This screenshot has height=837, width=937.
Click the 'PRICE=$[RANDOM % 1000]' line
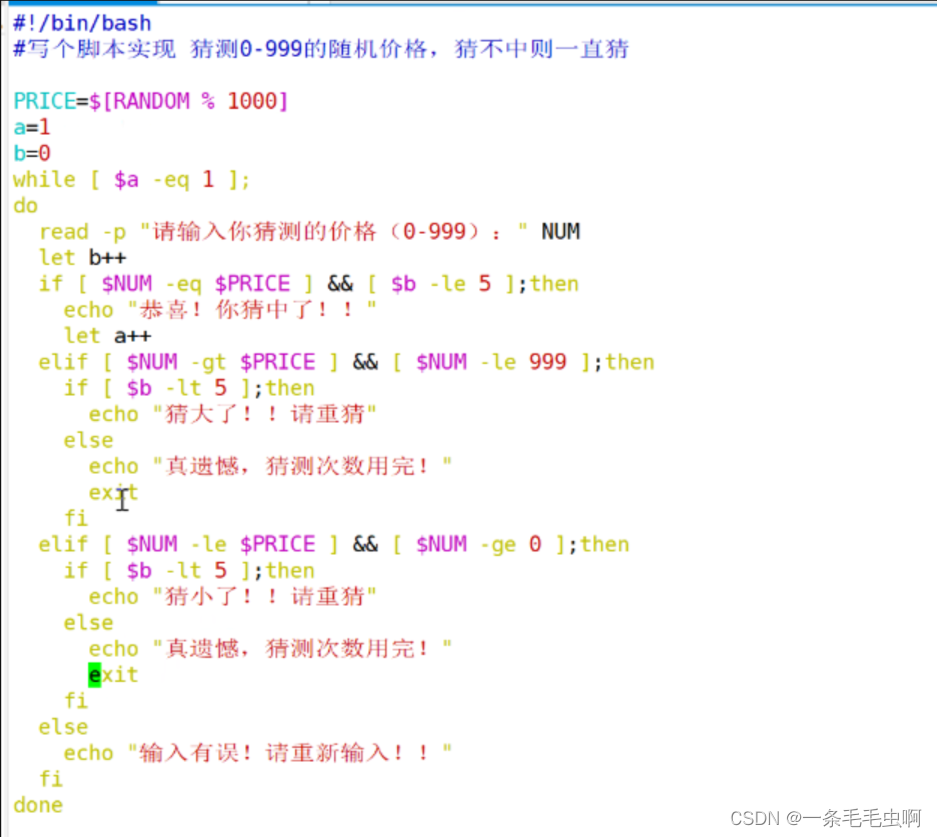(151, 101)
